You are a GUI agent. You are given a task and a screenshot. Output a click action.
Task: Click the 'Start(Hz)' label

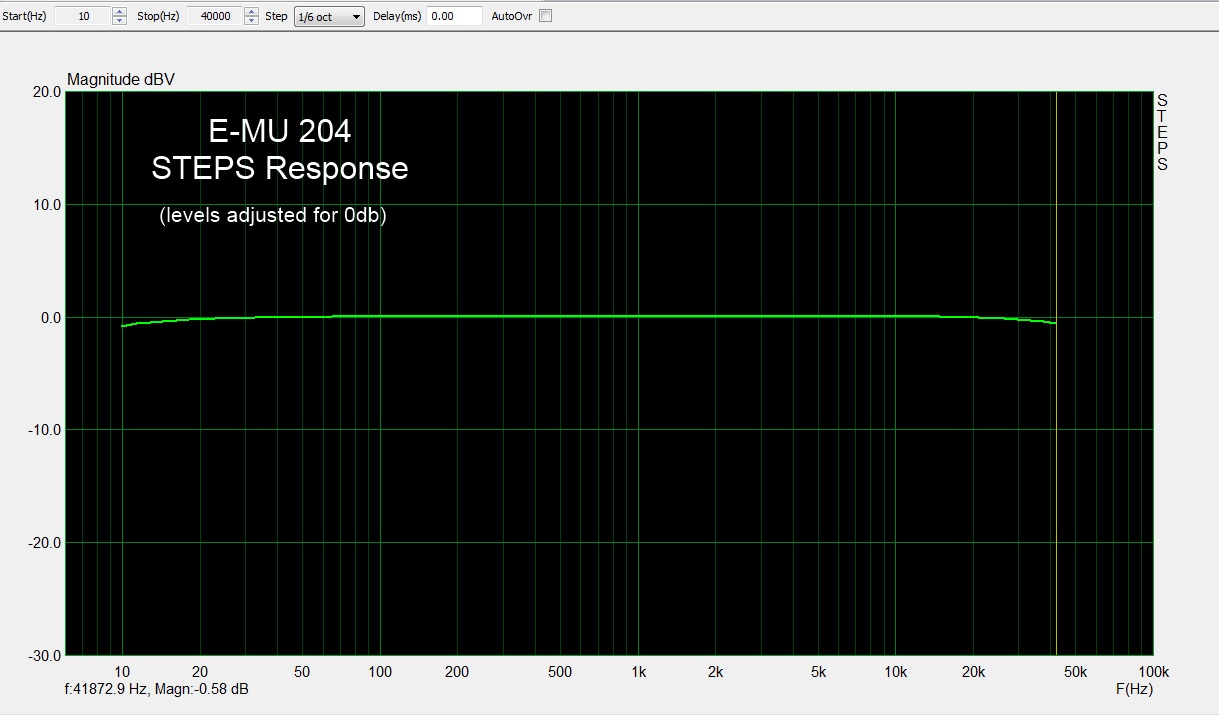24,17
